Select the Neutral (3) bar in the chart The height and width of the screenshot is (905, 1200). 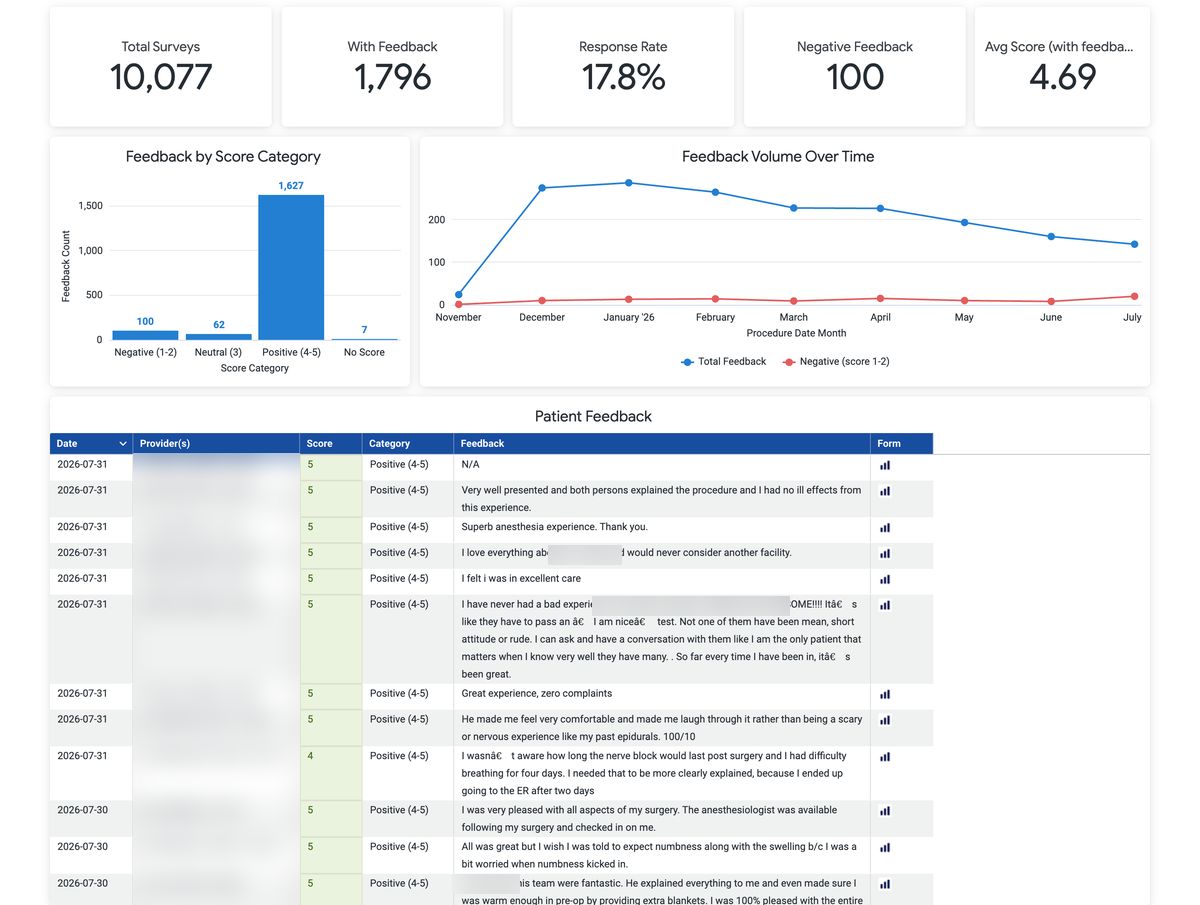219,337
